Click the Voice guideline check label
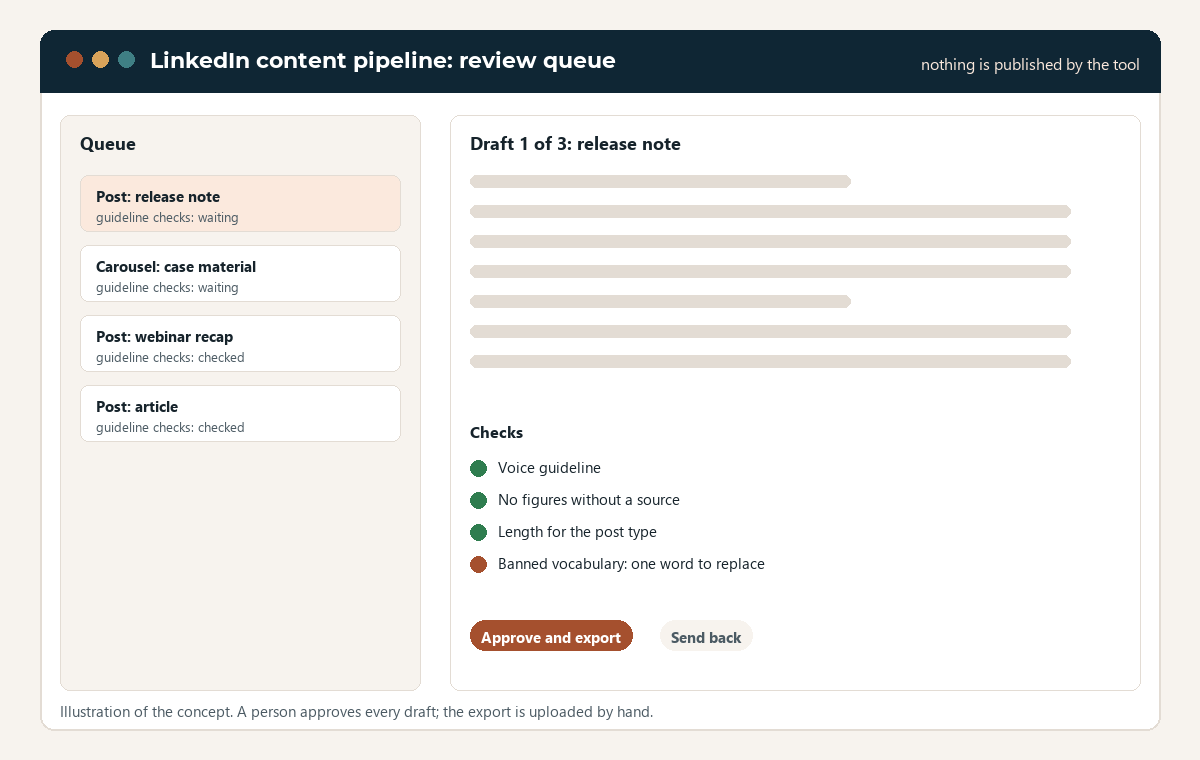The height and width of the screenshot is (760, 1200). pos(549,468)
